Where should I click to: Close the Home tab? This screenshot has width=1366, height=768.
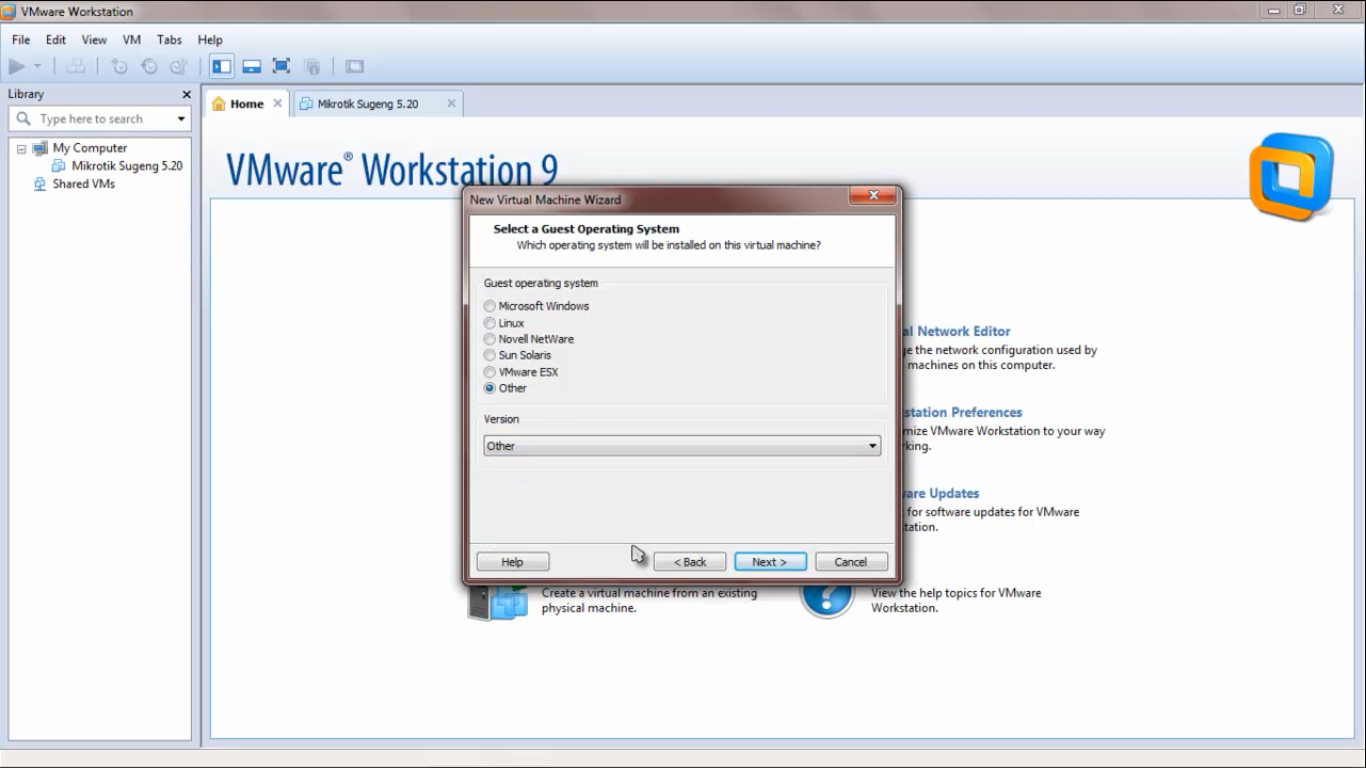click(278, 103)
